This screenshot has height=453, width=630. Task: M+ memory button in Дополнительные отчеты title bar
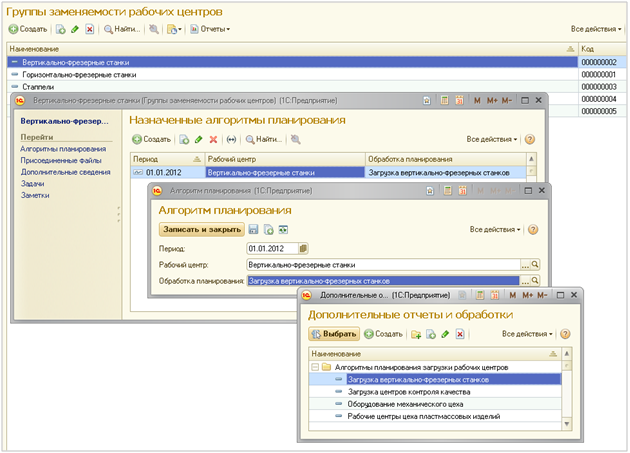[528, 295]
